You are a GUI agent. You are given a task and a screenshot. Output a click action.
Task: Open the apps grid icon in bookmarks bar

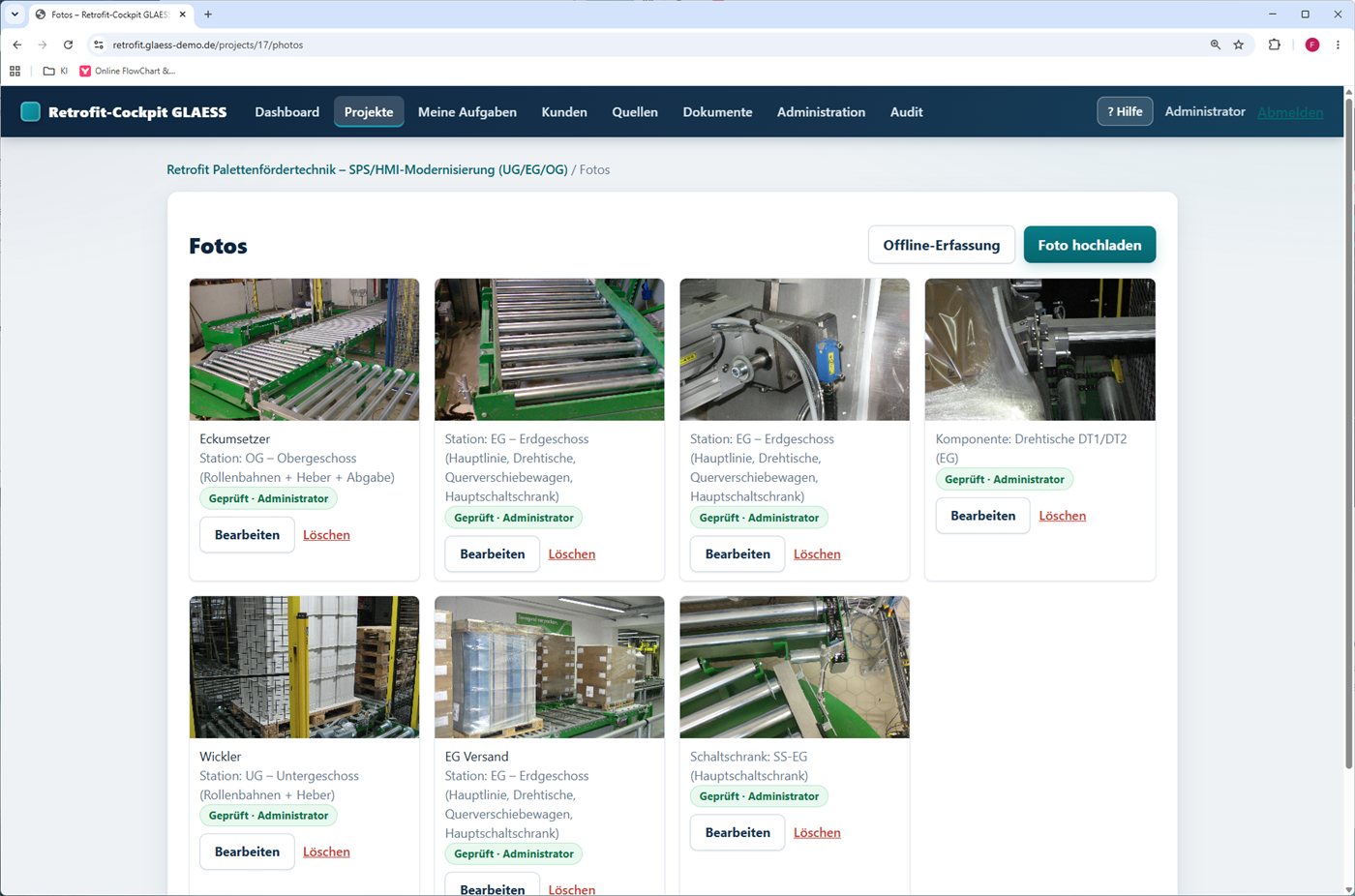click(x=15, y=71)
